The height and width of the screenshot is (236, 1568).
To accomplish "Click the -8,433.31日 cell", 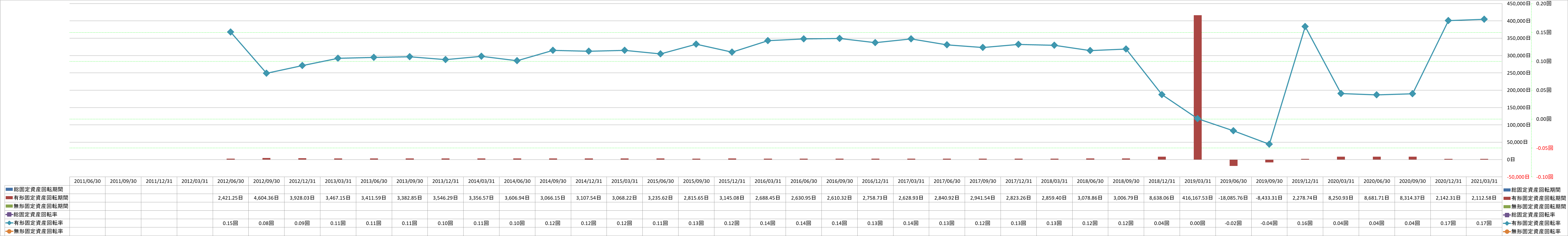I will point(1269,198).
